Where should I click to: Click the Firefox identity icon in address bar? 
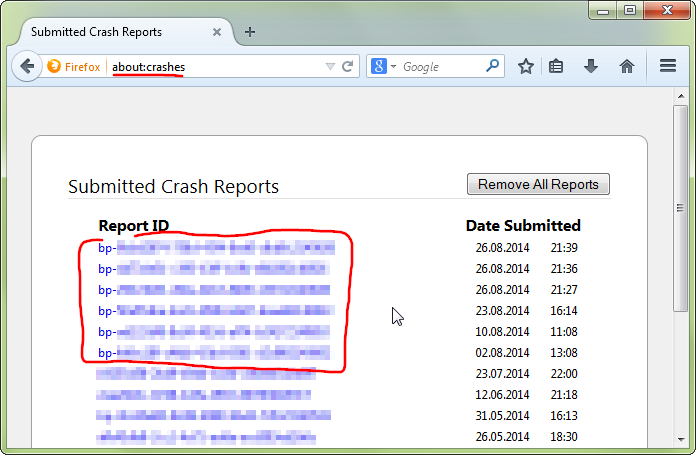tap(54, 67)
